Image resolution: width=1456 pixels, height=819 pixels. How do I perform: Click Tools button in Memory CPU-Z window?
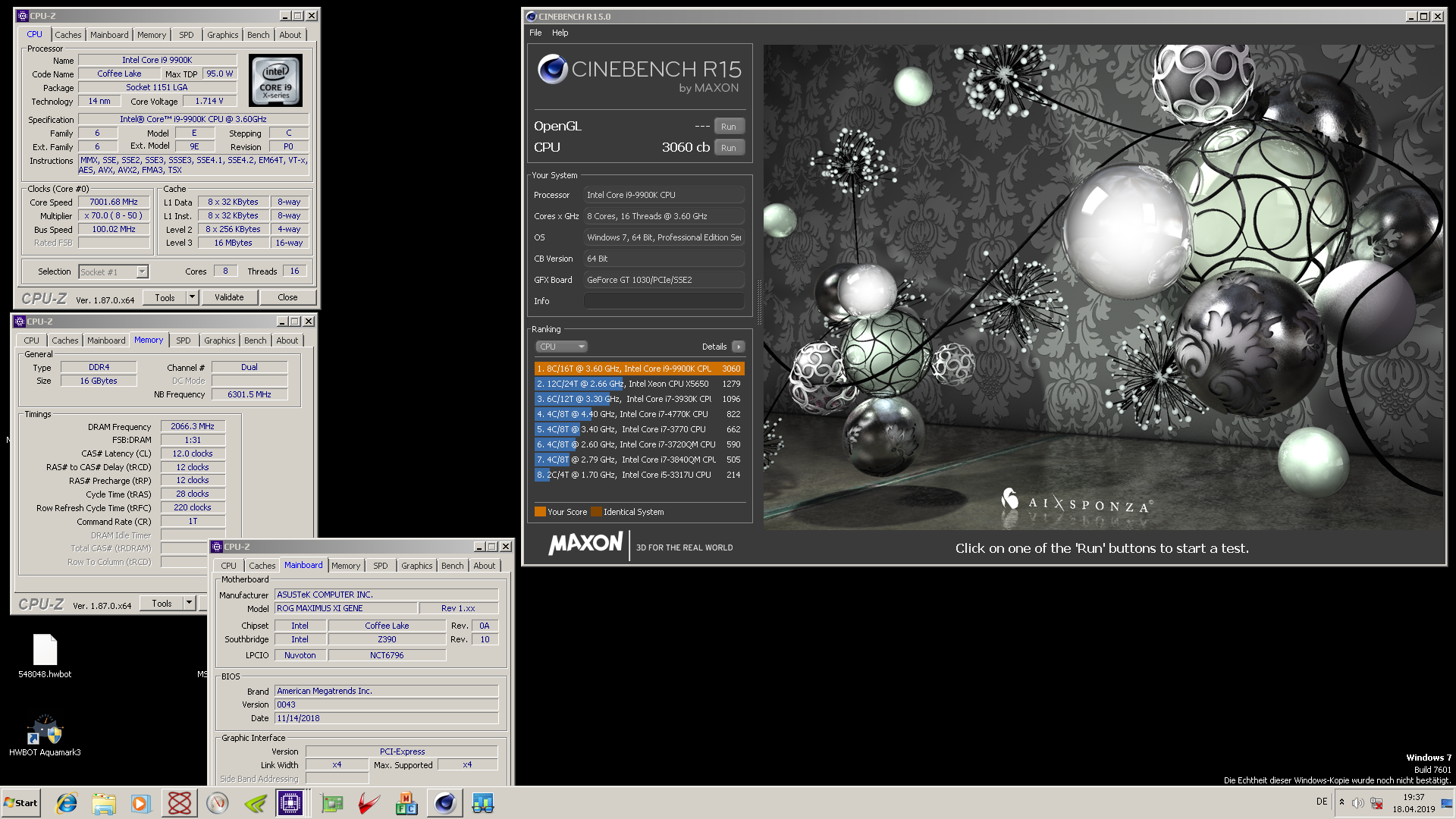(162, 604)
